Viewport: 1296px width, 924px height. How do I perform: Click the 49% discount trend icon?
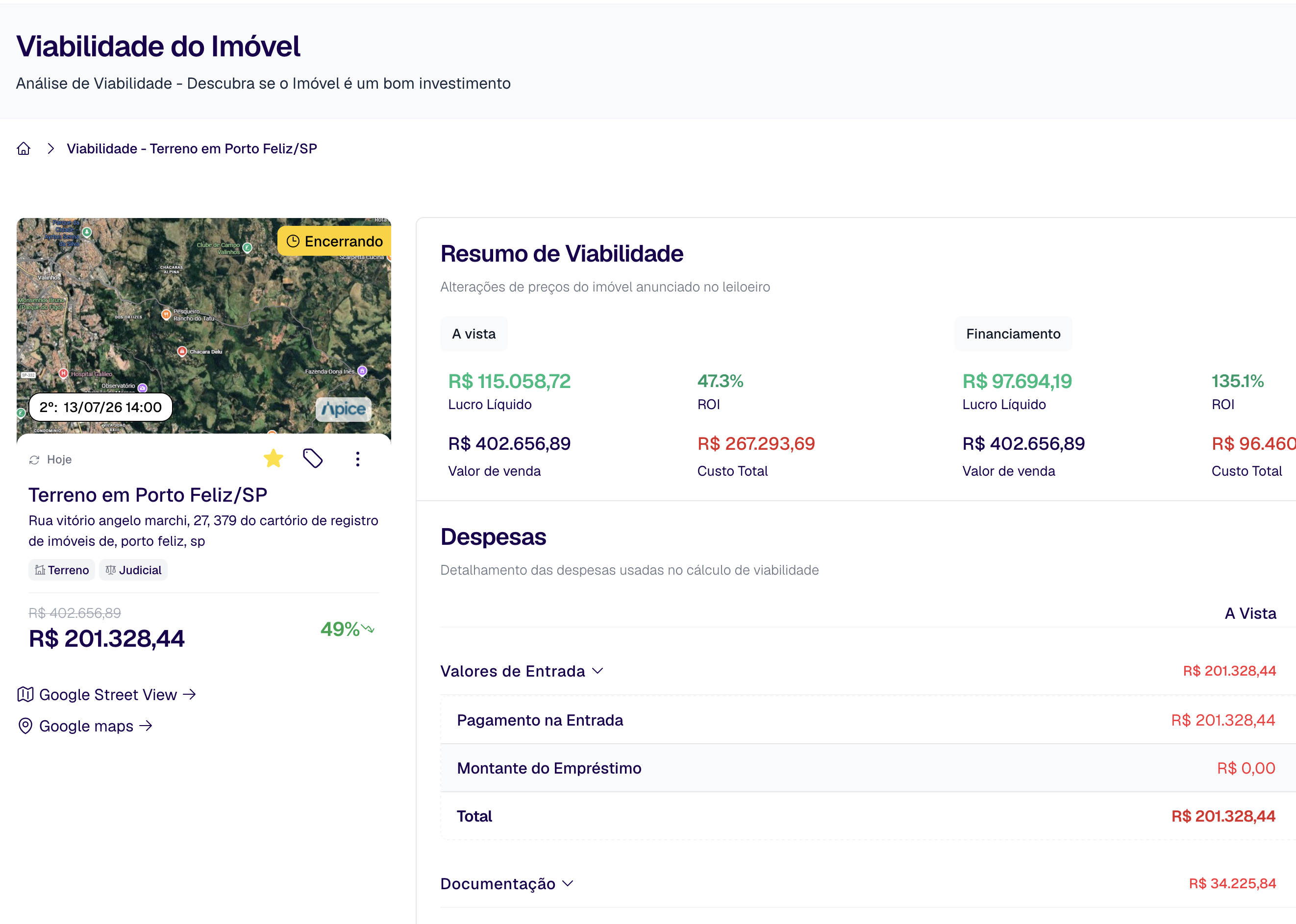[x=368, y=629]
